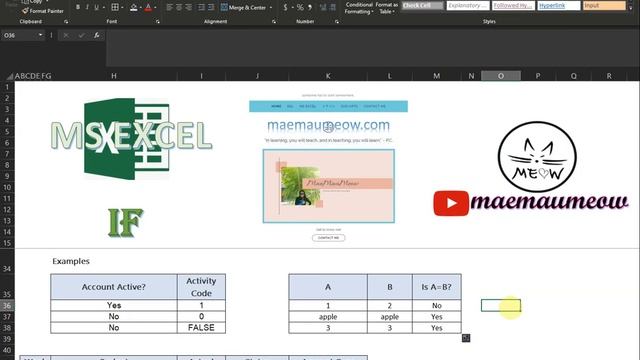Select column H header

[114, 76]
